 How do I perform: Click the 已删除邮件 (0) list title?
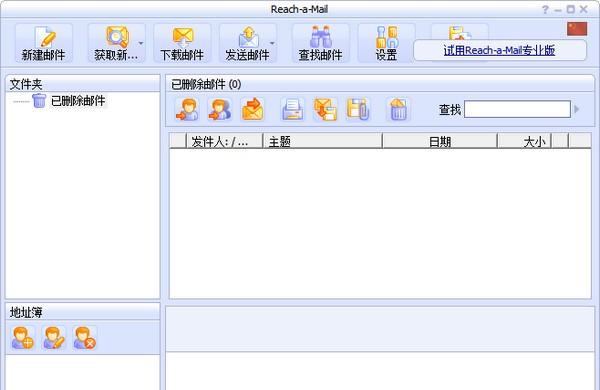point(206,84)
